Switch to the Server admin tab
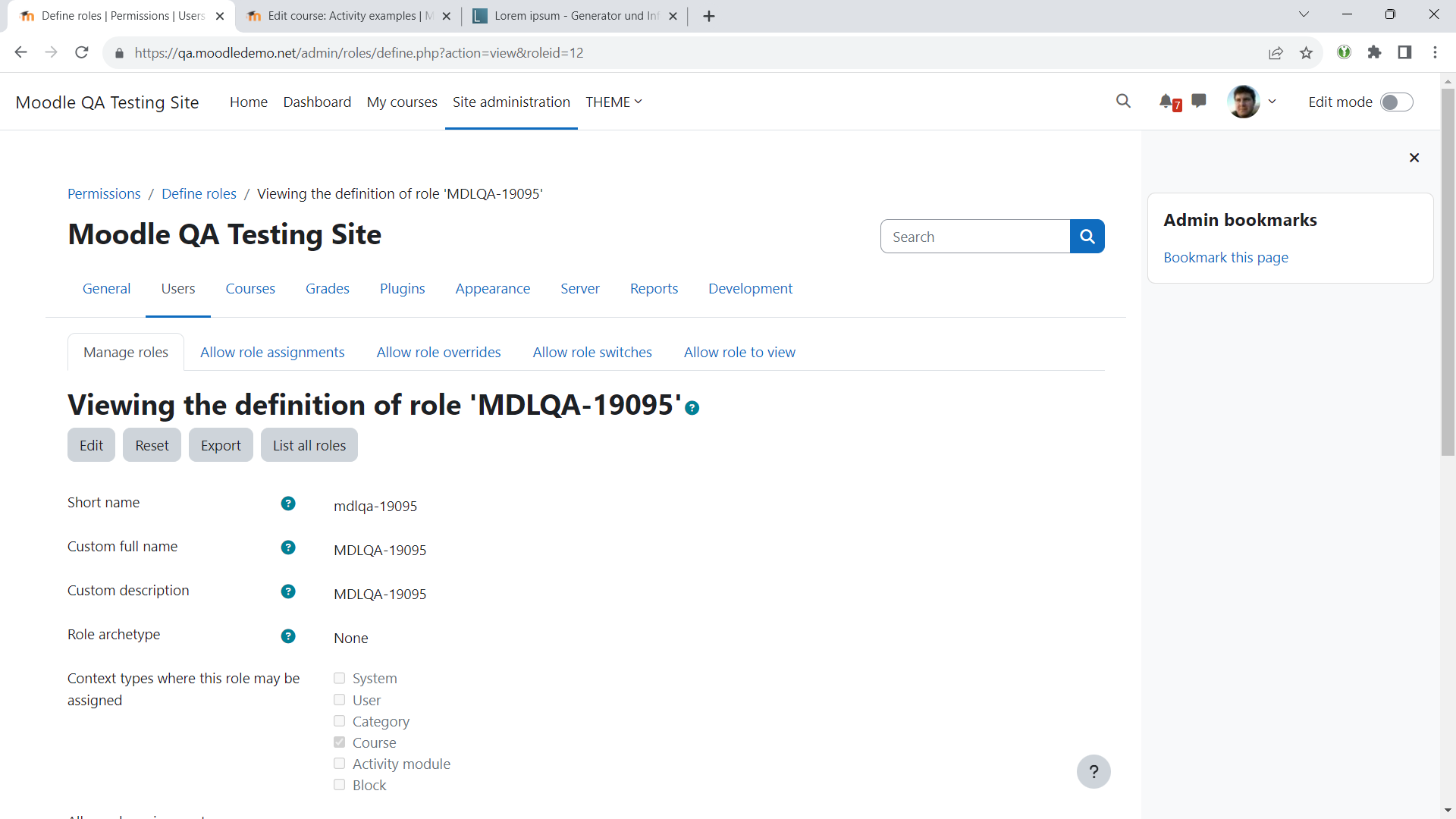Image resolution: width=1456 pixels, height=819 pixels. click(580, 288)
